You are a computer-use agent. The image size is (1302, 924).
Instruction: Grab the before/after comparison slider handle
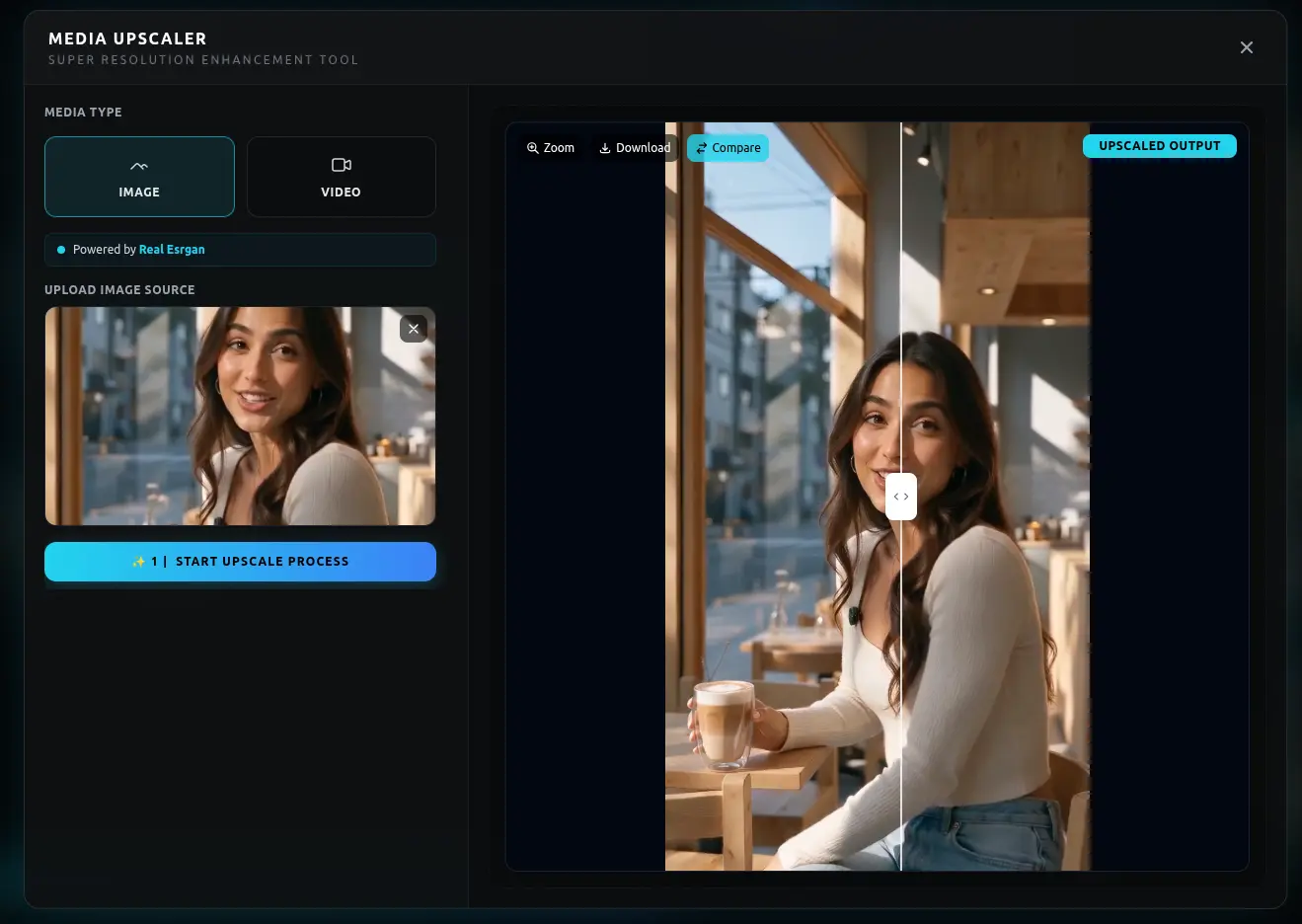(x=901, y=497)
